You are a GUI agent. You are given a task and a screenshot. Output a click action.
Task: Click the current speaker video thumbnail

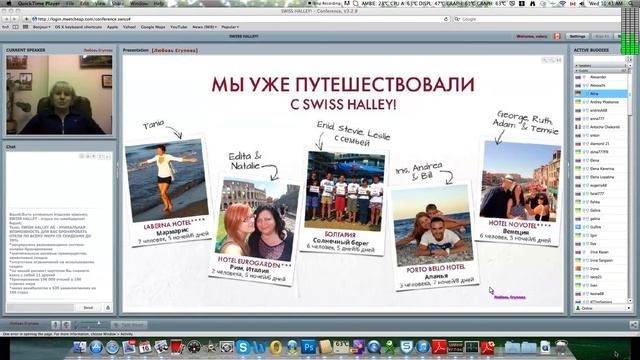point(59,95)
